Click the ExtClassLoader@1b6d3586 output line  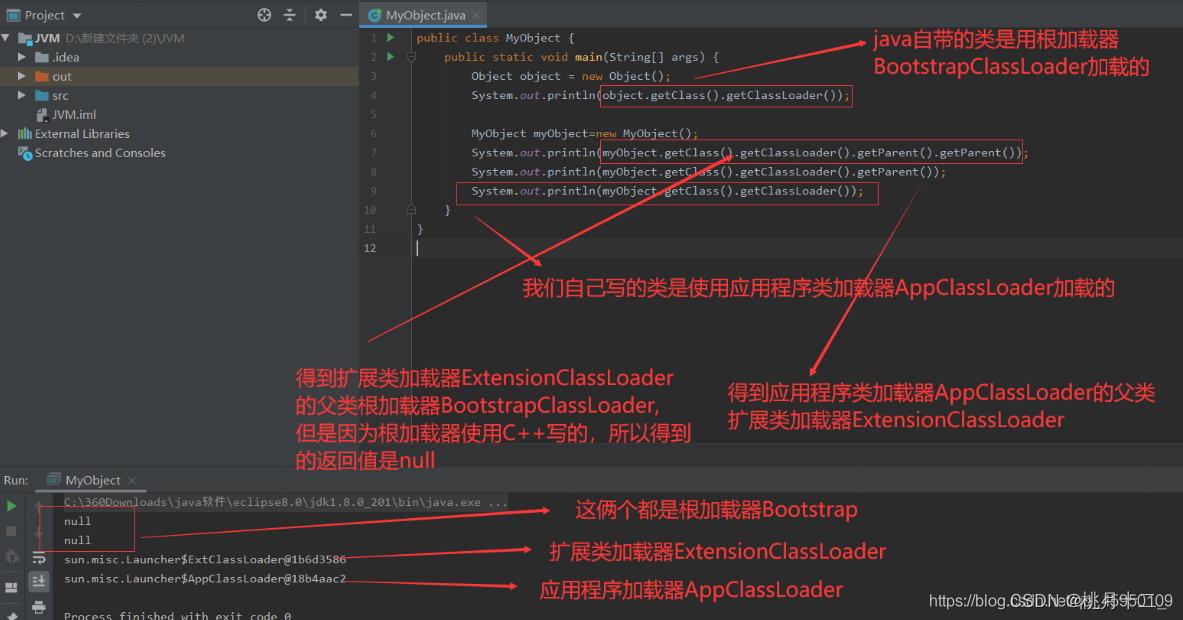pyautogui.click(x=205, y=560)
